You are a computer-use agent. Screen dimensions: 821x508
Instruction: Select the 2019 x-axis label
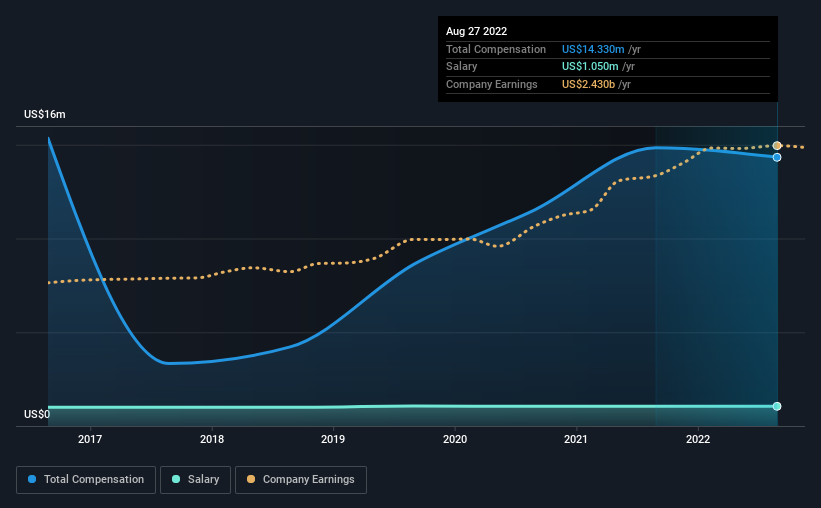[x=333, y=439]
